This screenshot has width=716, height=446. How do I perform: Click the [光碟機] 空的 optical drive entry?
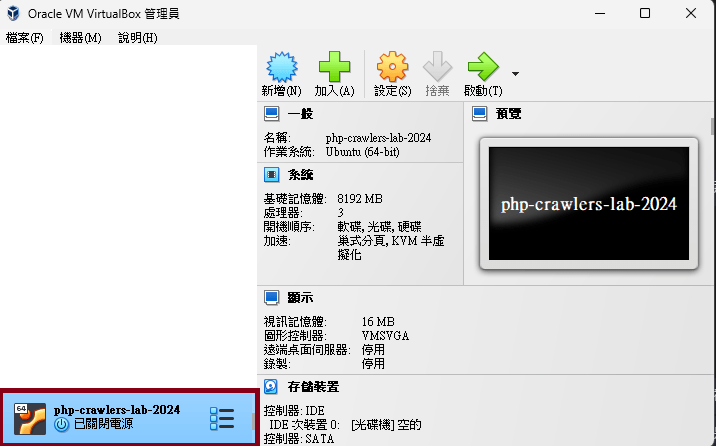(386, 425)
